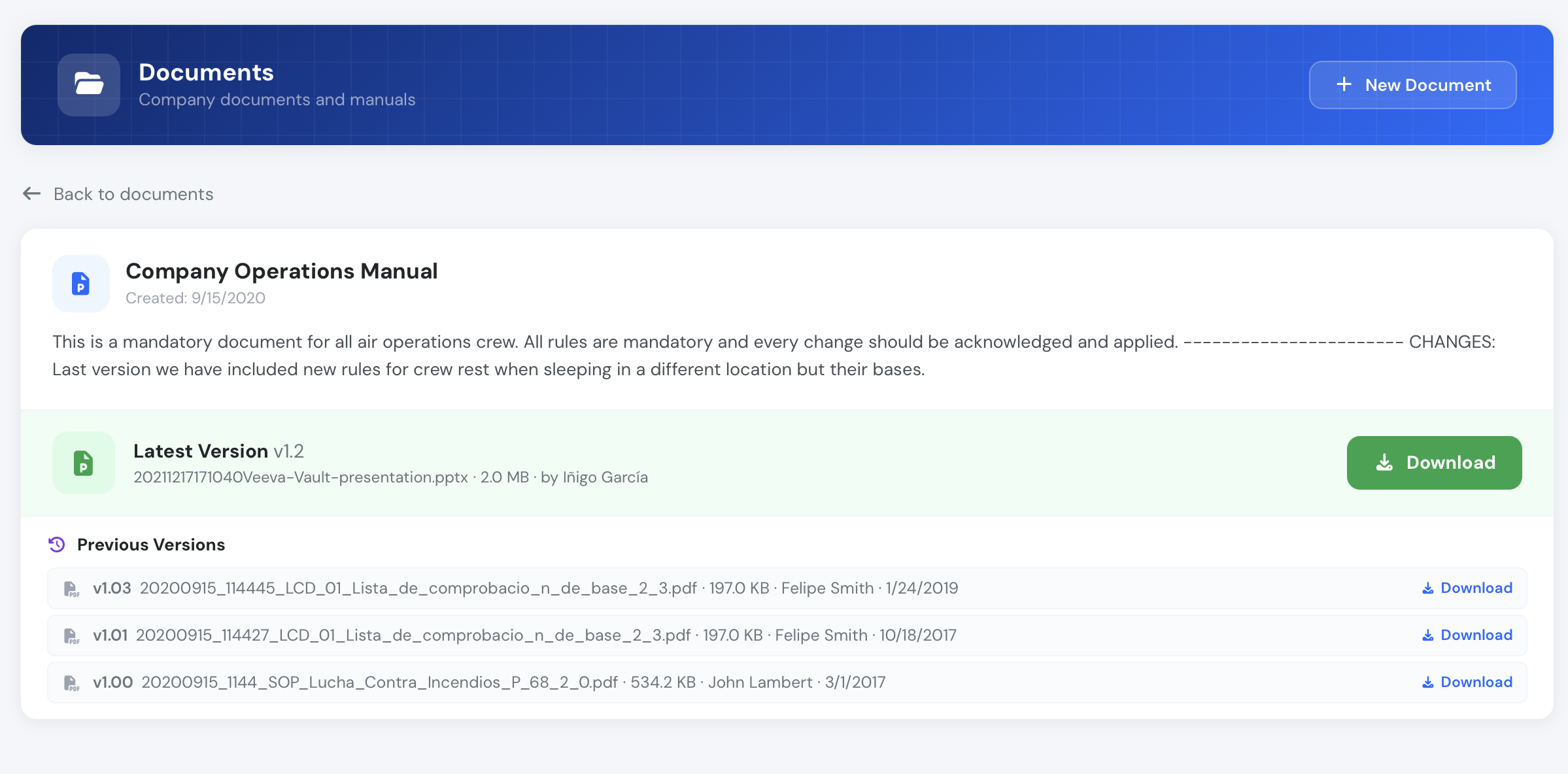
Task: Click the PDF icon for version v1.03
Action: coord(71,589)
